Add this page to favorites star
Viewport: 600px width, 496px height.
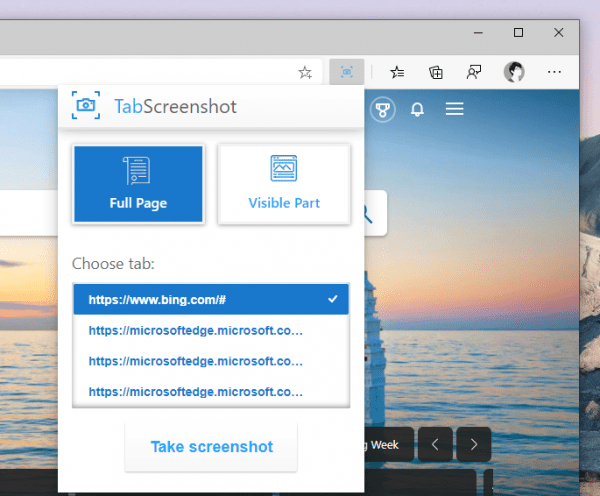(x=305, y=72)
